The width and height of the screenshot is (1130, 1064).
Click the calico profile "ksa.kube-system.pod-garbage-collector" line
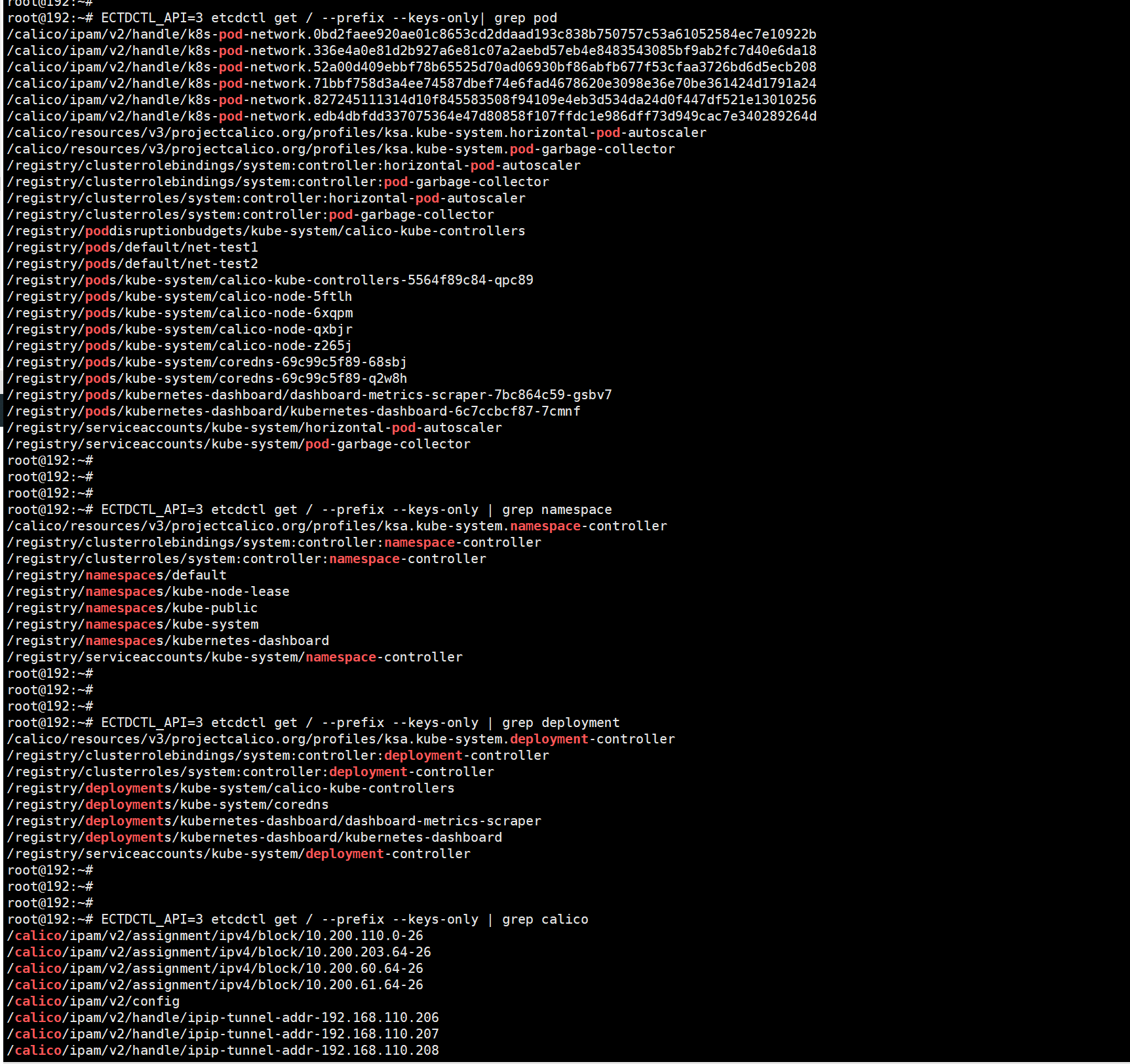(x=341, y=149)
